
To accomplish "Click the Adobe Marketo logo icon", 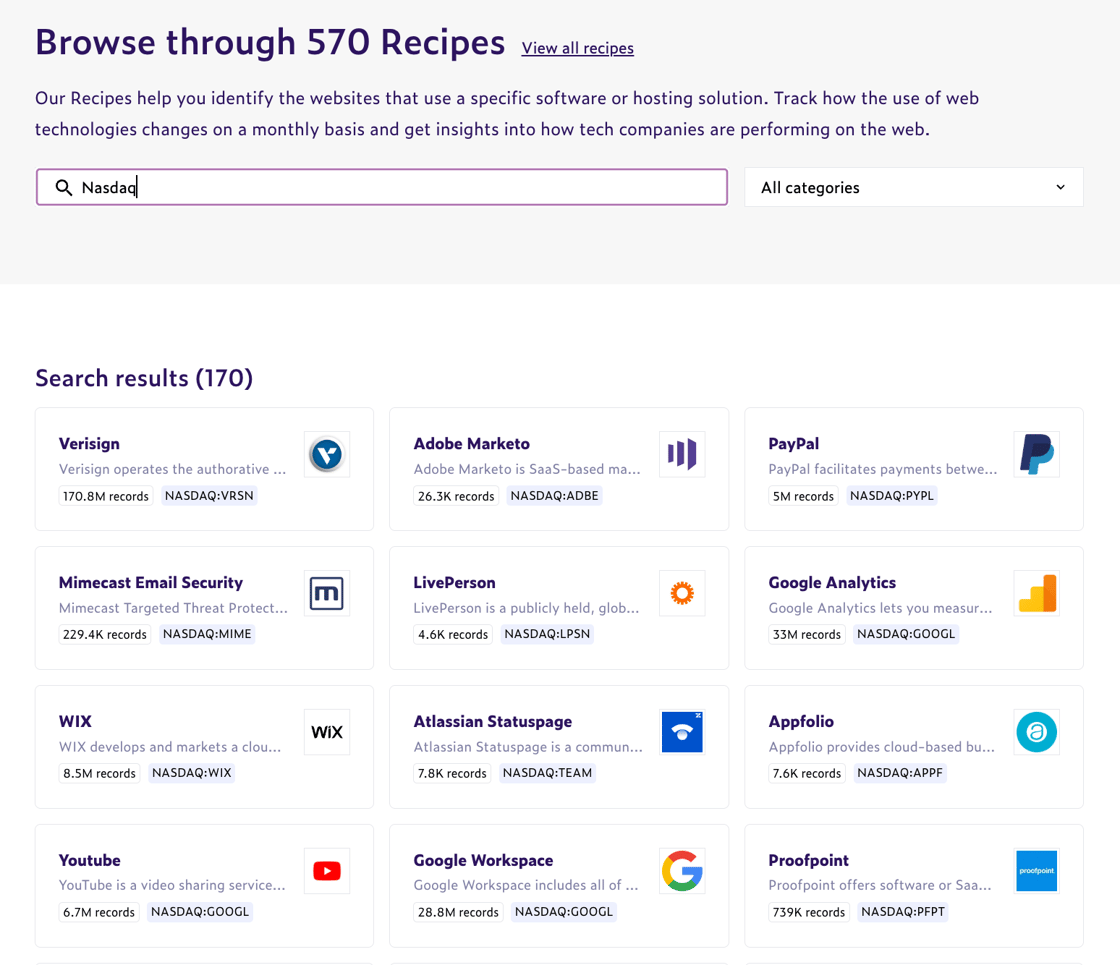I will (x=681, y=454).
